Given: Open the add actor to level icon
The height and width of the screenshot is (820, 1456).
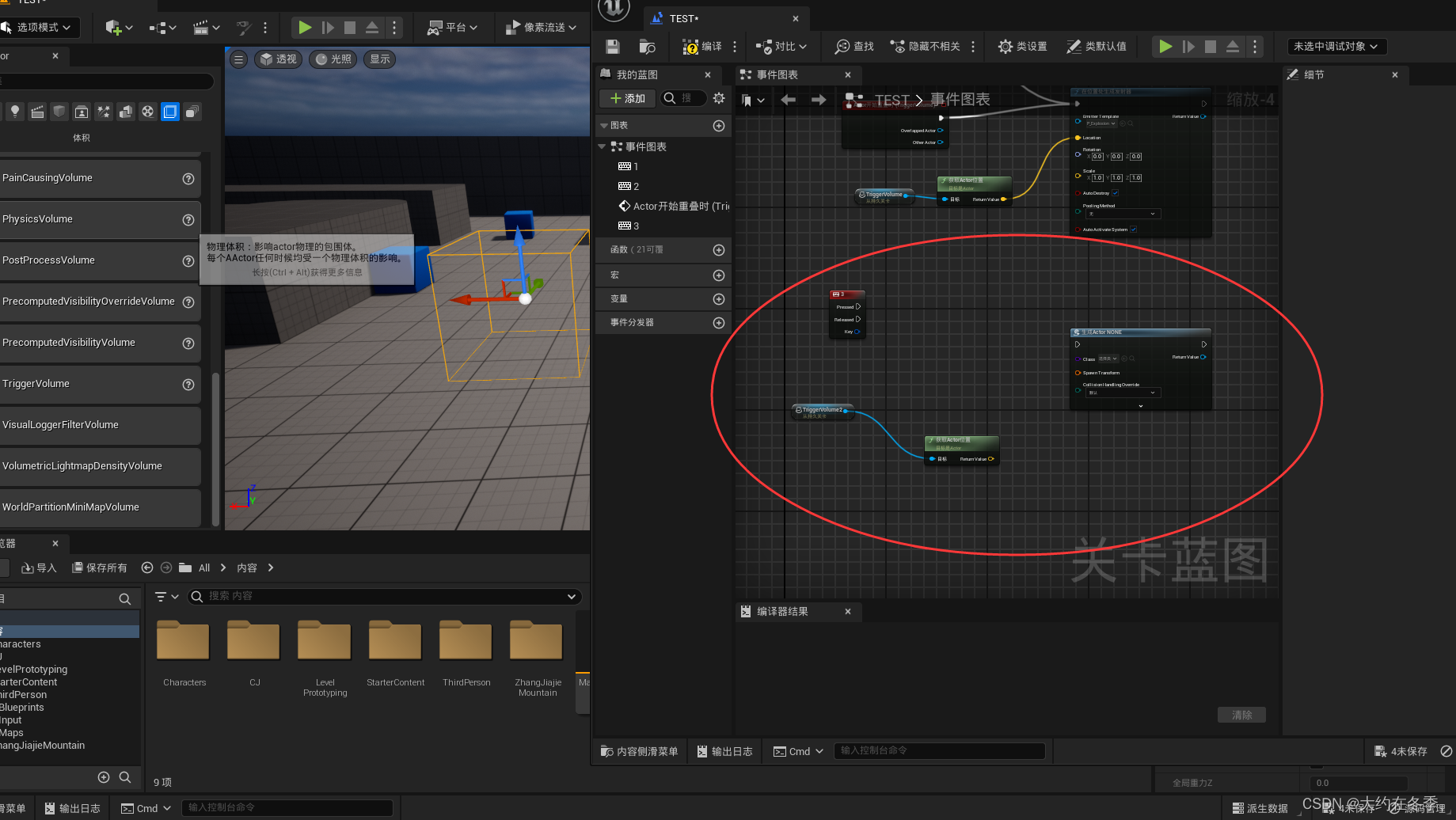Looking at the screenshot, I should click(x=119, y=28).
